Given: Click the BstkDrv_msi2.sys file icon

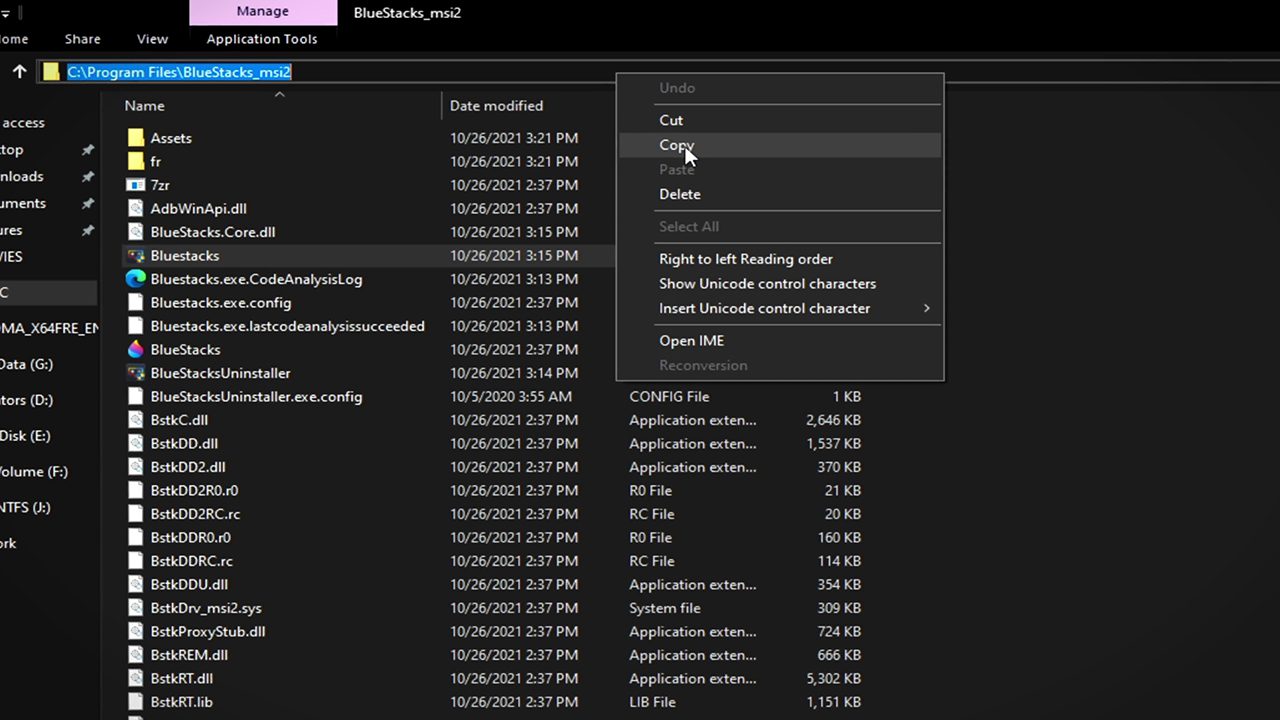Looking at the screenshot, I should point(136,608).
